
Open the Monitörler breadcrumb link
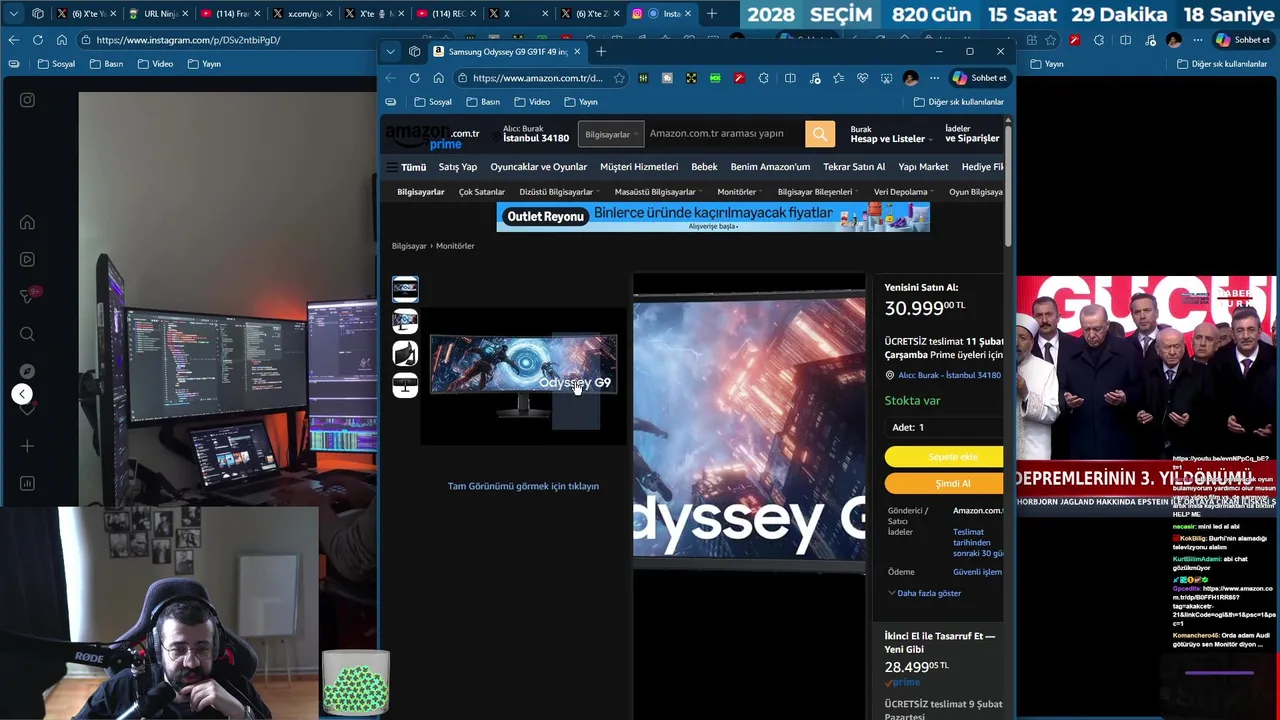(455, 246)
